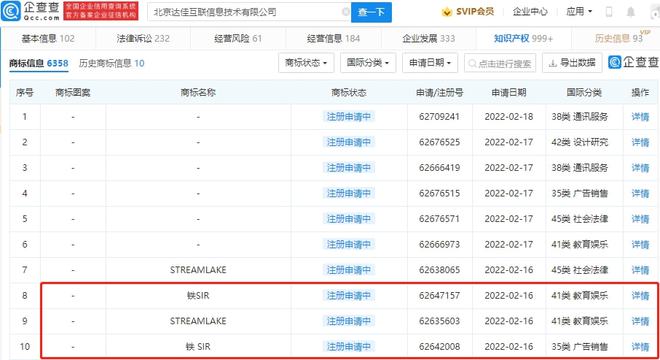The image size is (660, 360).
Task: Open 企业中心 link
Action: [530, 12]
